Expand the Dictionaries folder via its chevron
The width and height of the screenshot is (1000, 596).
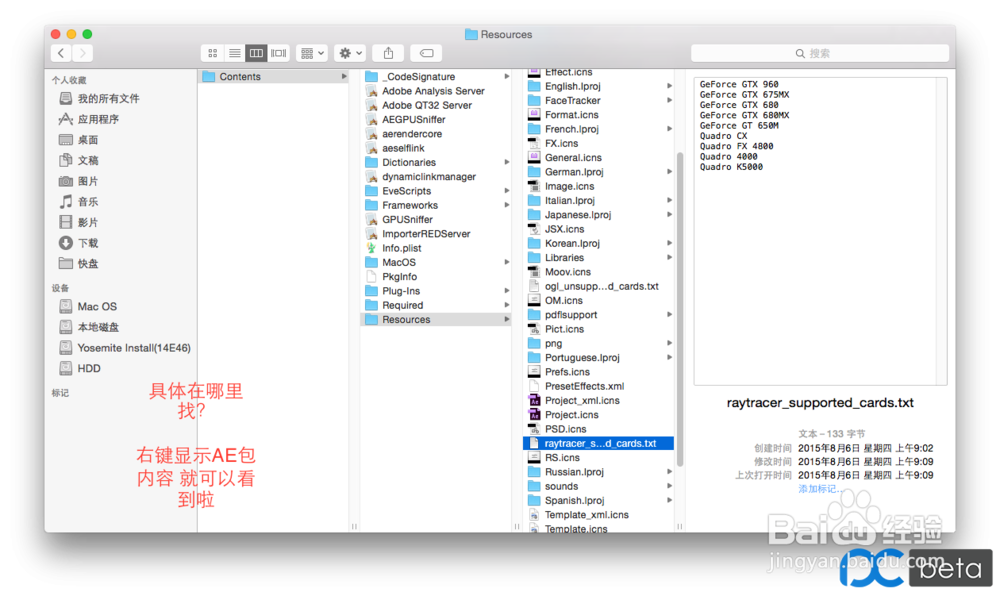(506, 161)
